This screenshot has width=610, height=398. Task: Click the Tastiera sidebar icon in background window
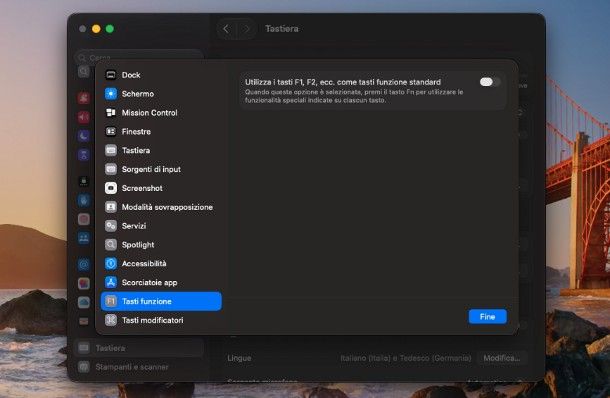(x=84, y=348)
